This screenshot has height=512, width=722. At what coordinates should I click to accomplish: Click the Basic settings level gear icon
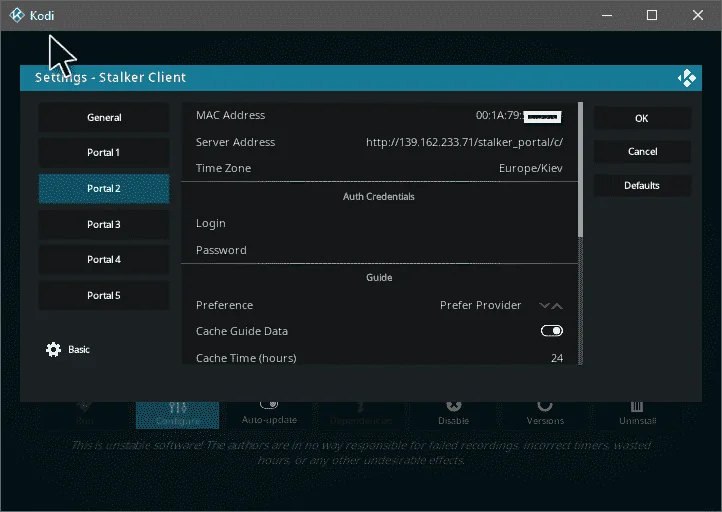pos(53,349)
